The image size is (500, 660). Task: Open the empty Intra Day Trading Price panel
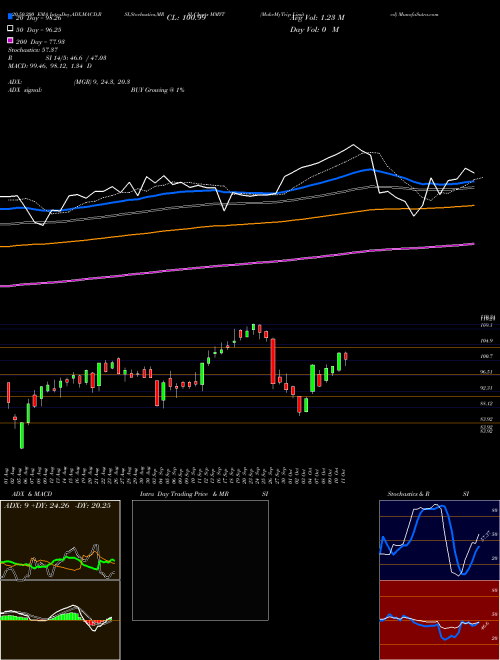point(200,560)
